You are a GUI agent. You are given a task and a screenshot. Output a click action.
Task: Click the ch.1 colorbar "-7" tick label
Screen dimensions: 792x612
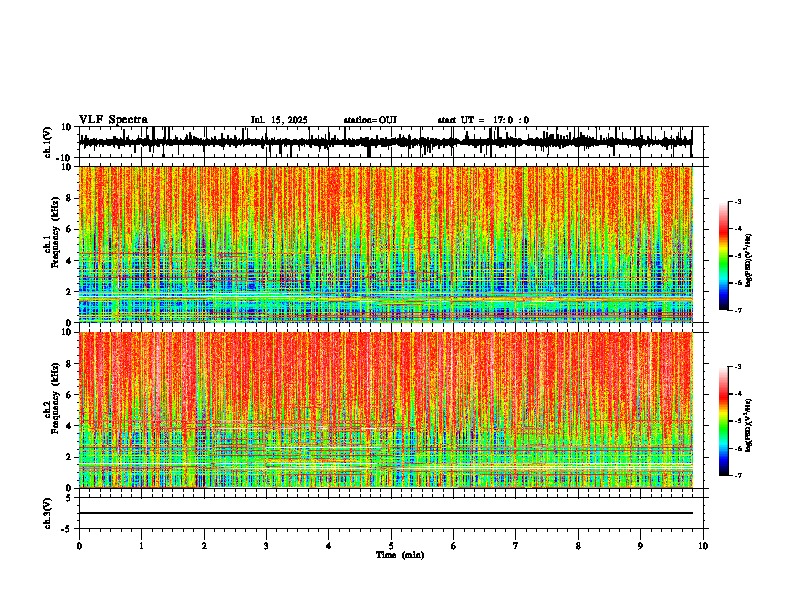[x=738, y=310]
